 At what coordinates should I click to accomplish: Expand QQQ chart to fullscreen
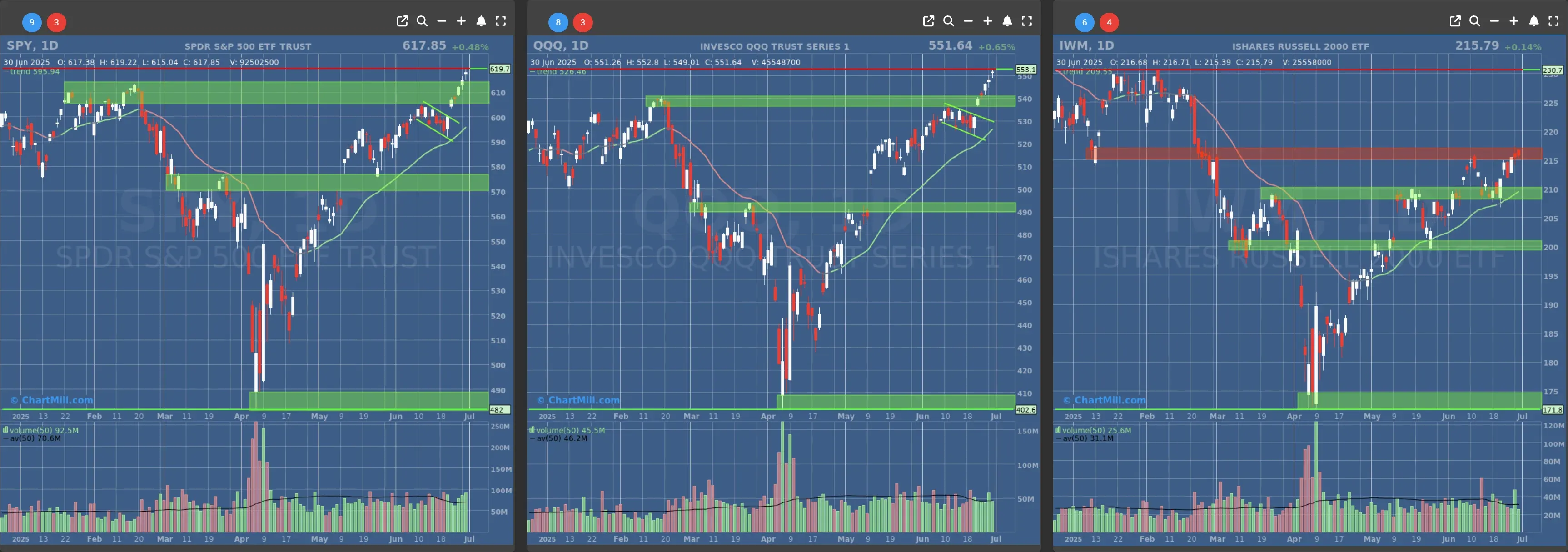[1027, 21]
